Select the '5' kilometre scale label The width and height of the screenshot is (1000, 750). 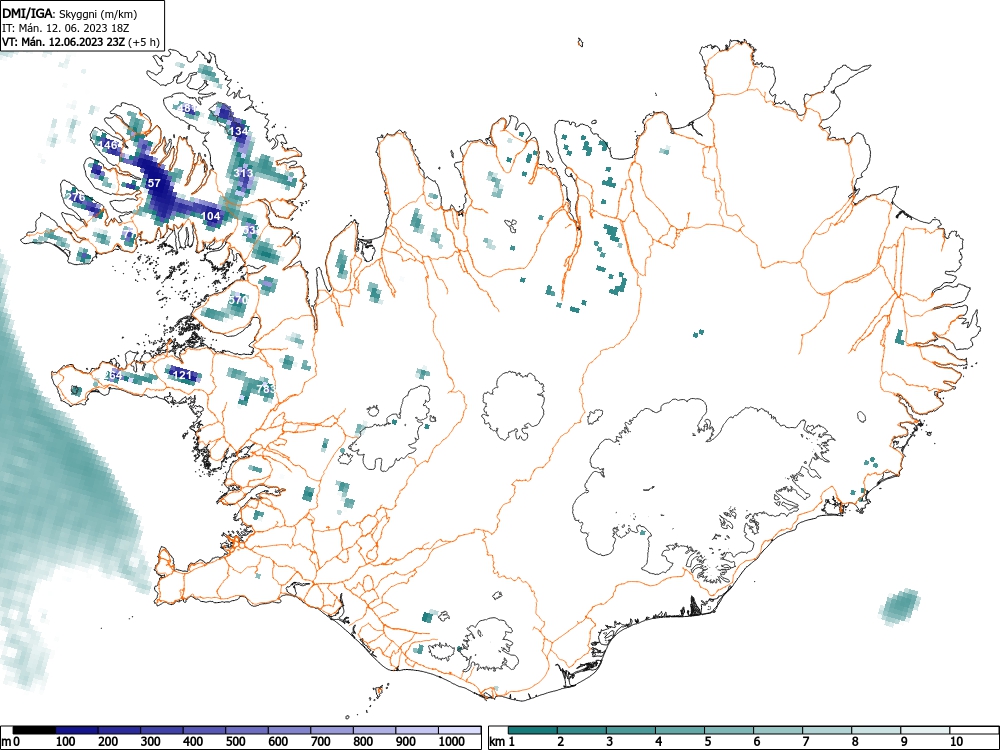click(x=707, y=742)
